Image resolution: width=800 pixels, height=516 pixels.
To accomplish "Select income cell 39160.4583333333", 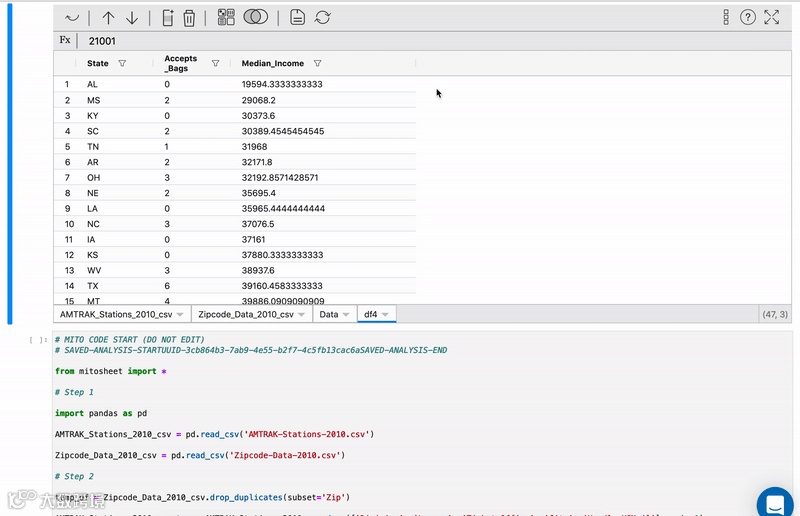I will pos(323,286).
